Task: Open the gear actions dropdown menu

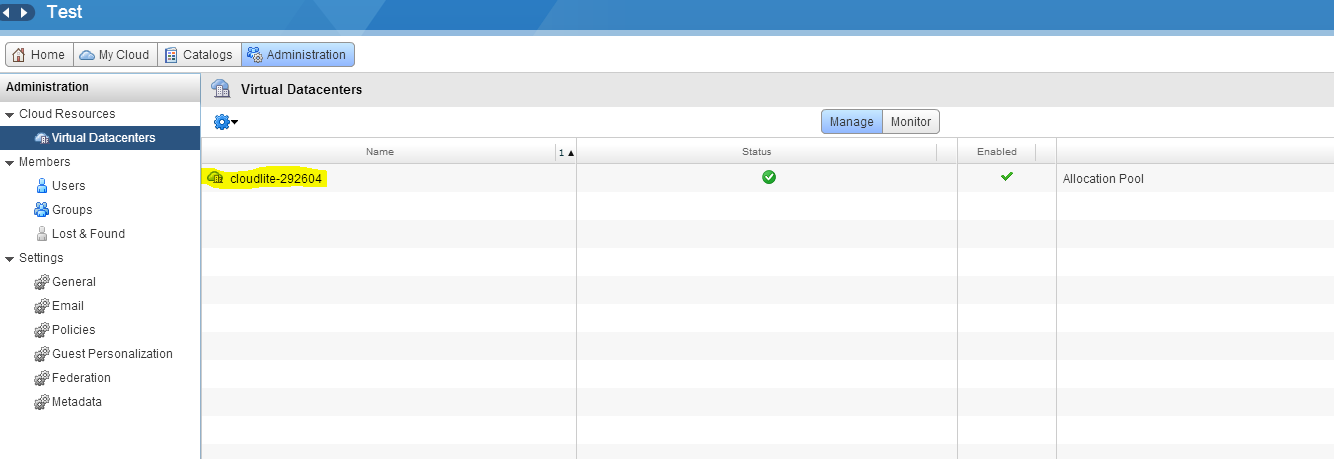Action: click(225, 122)
